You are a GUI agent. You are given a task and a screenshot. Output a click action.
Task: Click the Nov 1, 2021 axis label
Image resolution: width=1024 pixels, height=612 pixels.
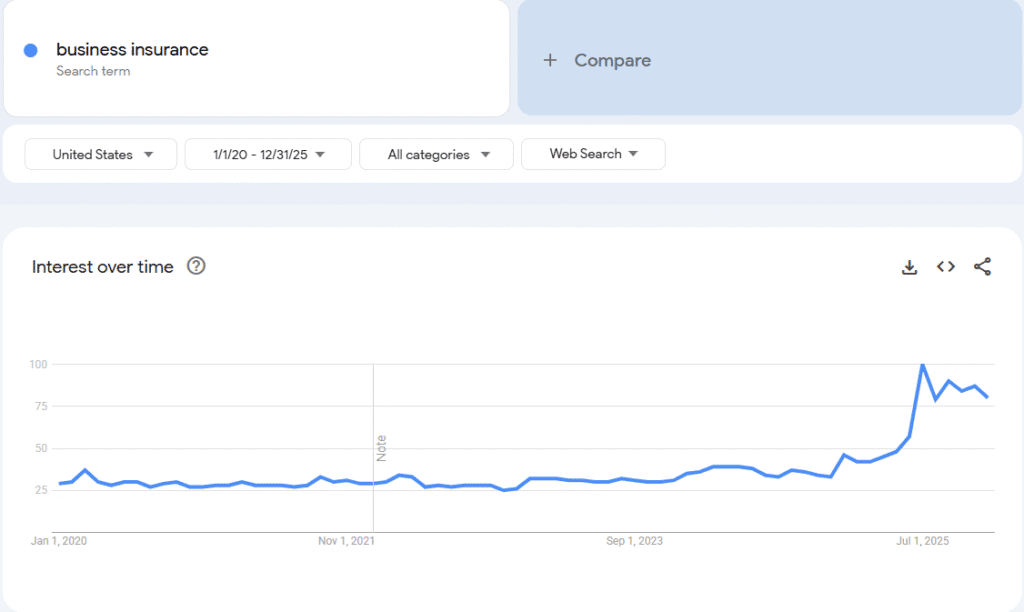click(x=348, y=541)
